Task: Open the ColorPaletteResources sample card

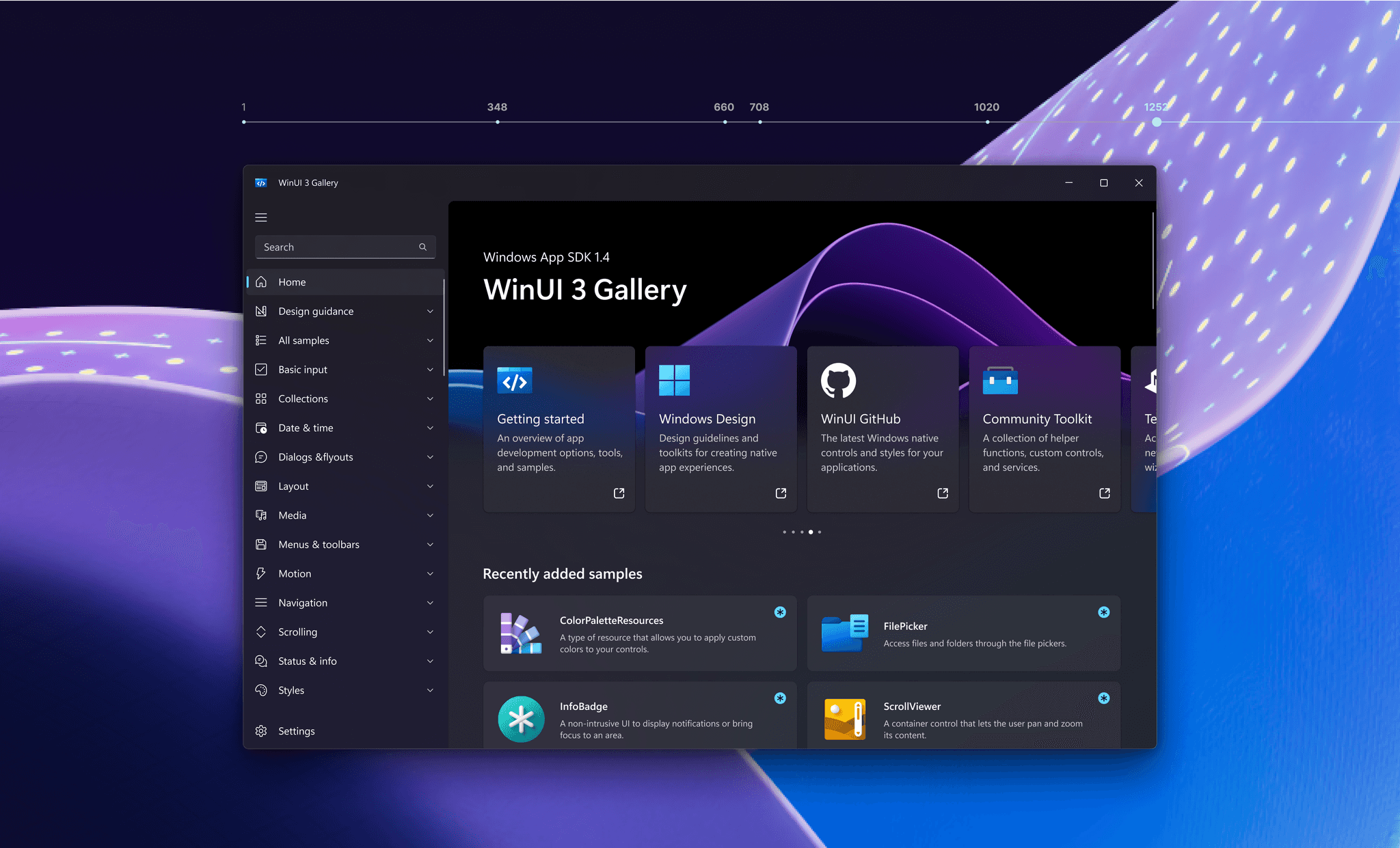Action: pos(639,633)
